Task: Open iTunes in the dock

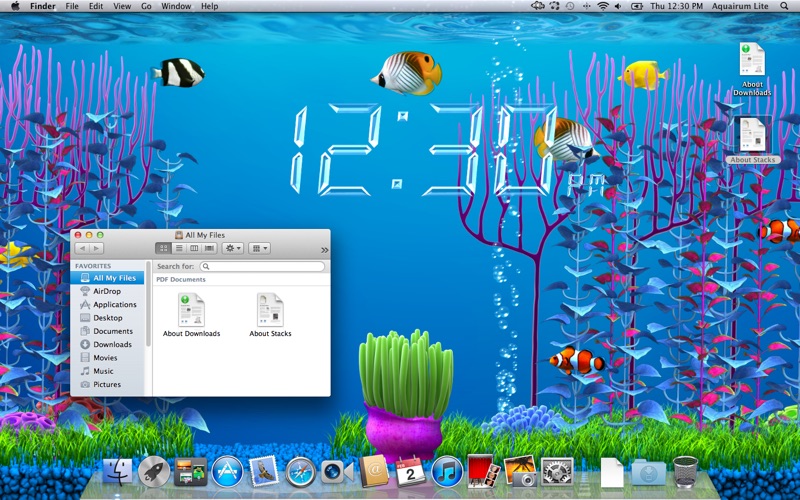Action: pyautogui.click(x=447, y=471)
